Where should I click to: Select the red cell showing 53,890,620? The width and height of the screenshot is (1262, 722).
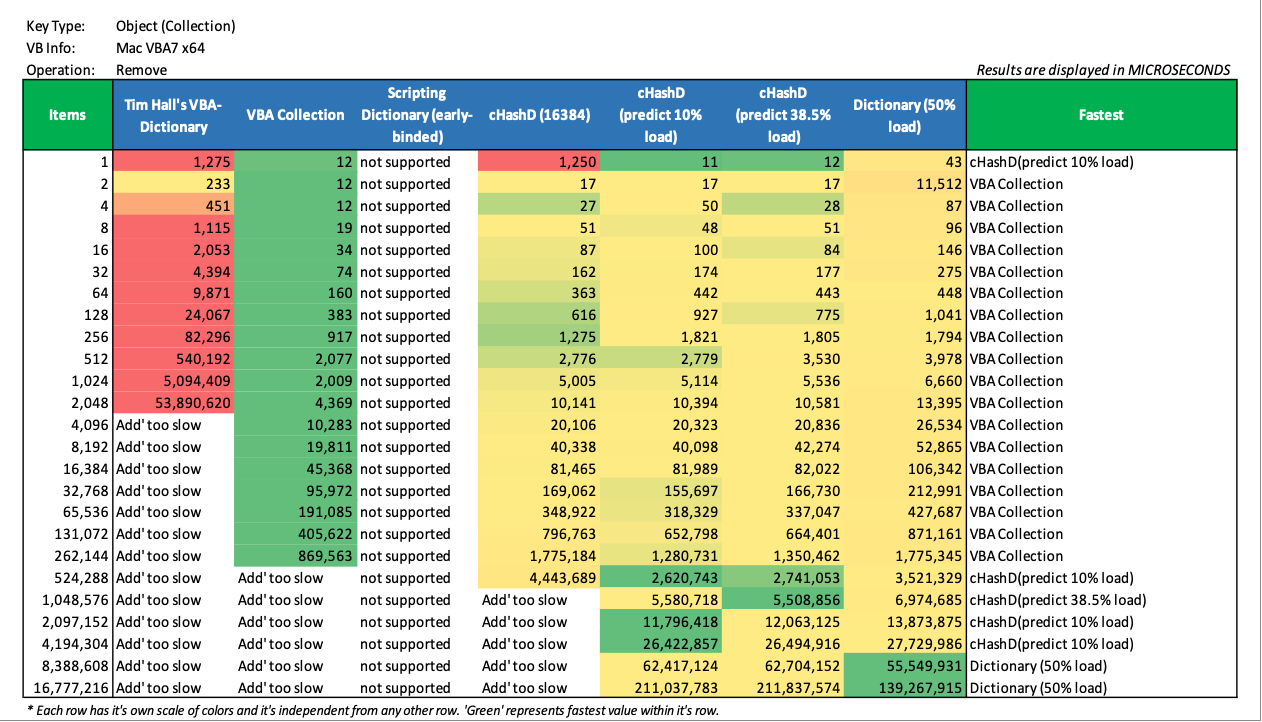click(174, 403)
